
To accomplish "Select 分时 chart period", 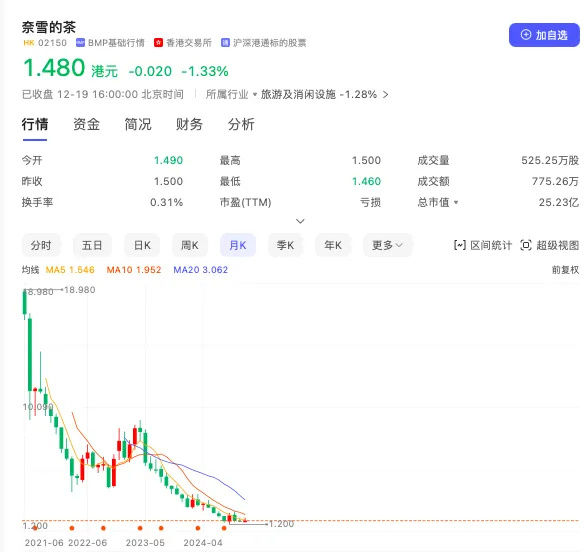I will tap(41, 245).
